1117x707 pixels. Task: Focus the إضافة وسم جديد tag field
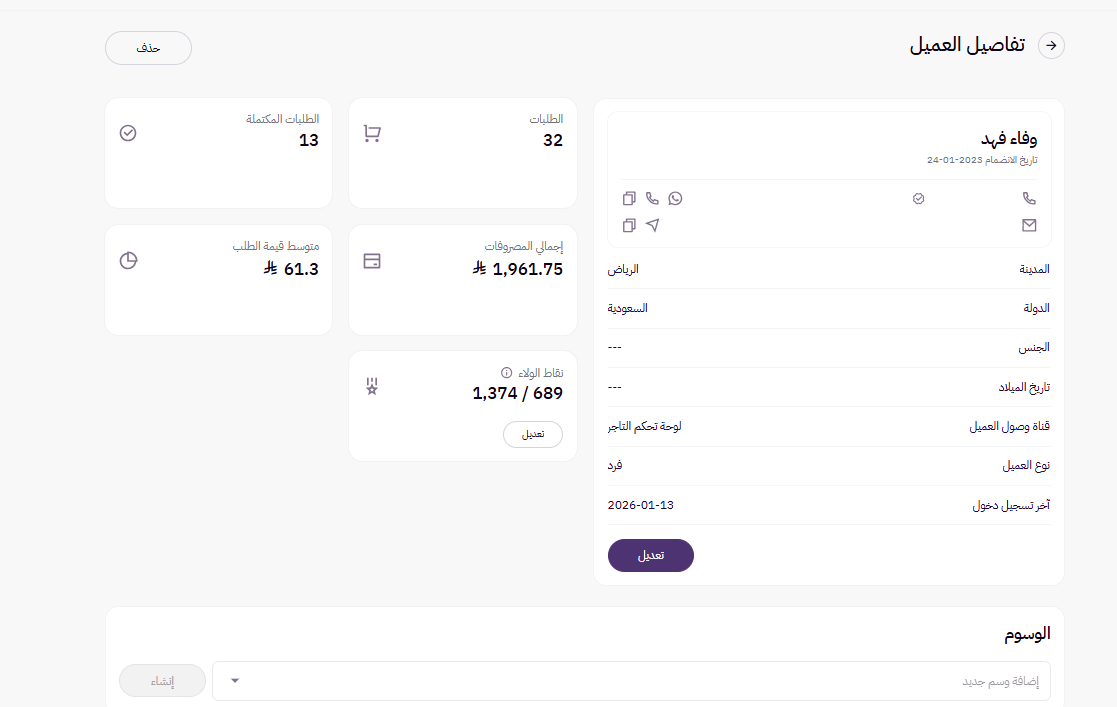point(640,681)
